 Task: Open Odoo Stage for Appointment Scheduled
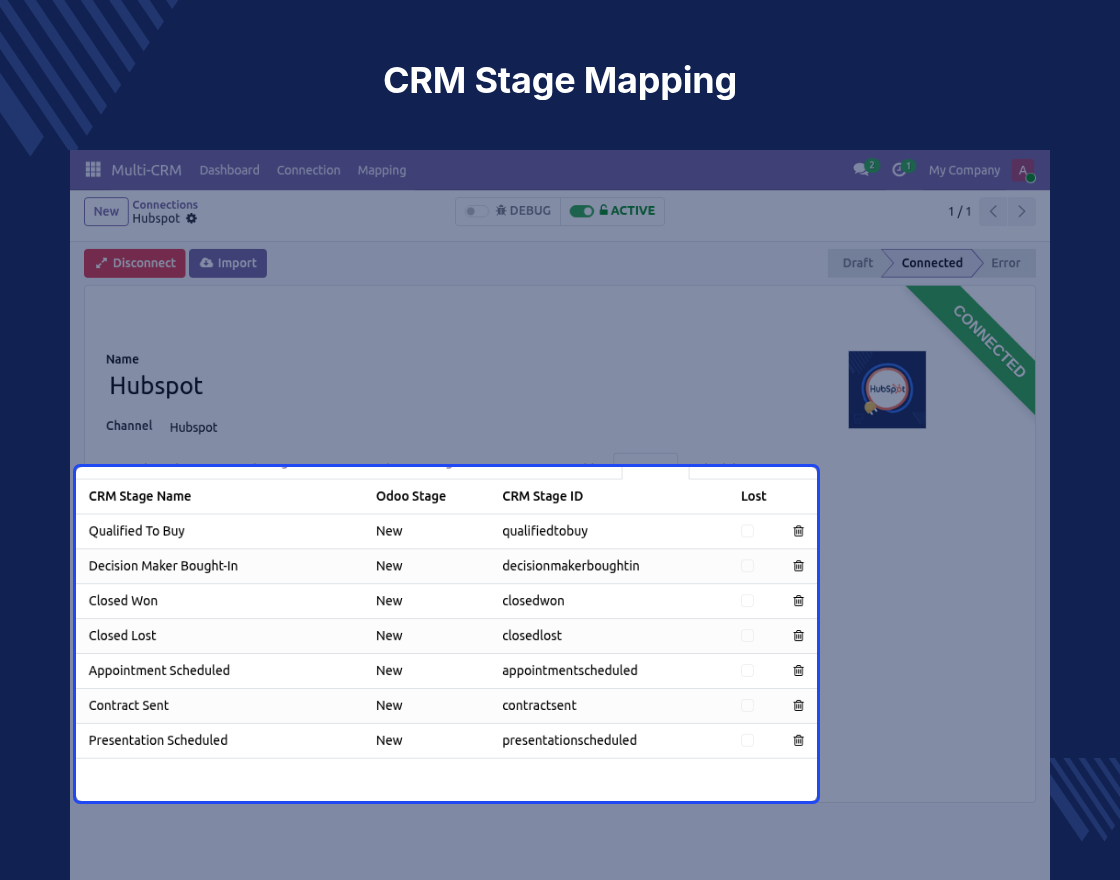[389, 671]
